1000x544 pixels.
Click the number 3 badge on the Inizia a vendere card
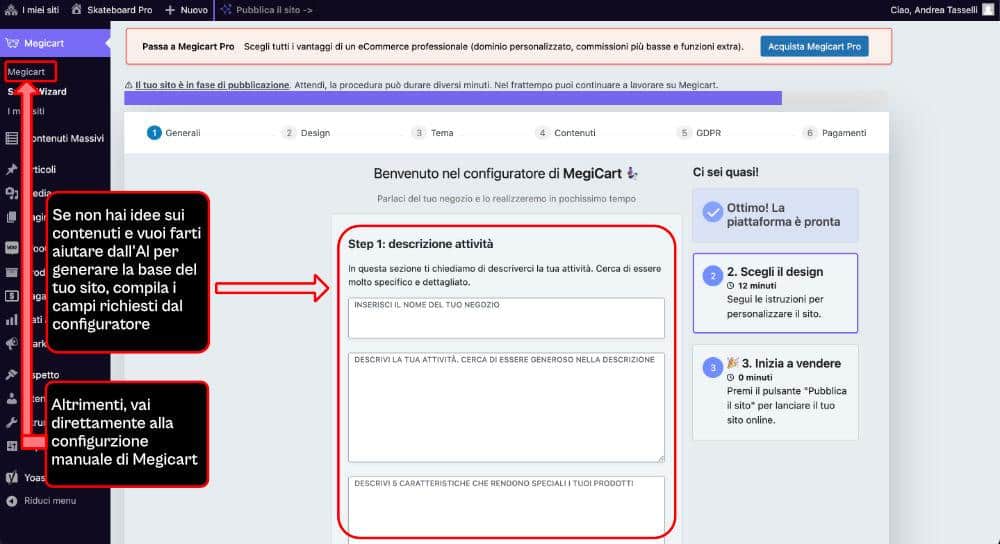coord(712,367)
